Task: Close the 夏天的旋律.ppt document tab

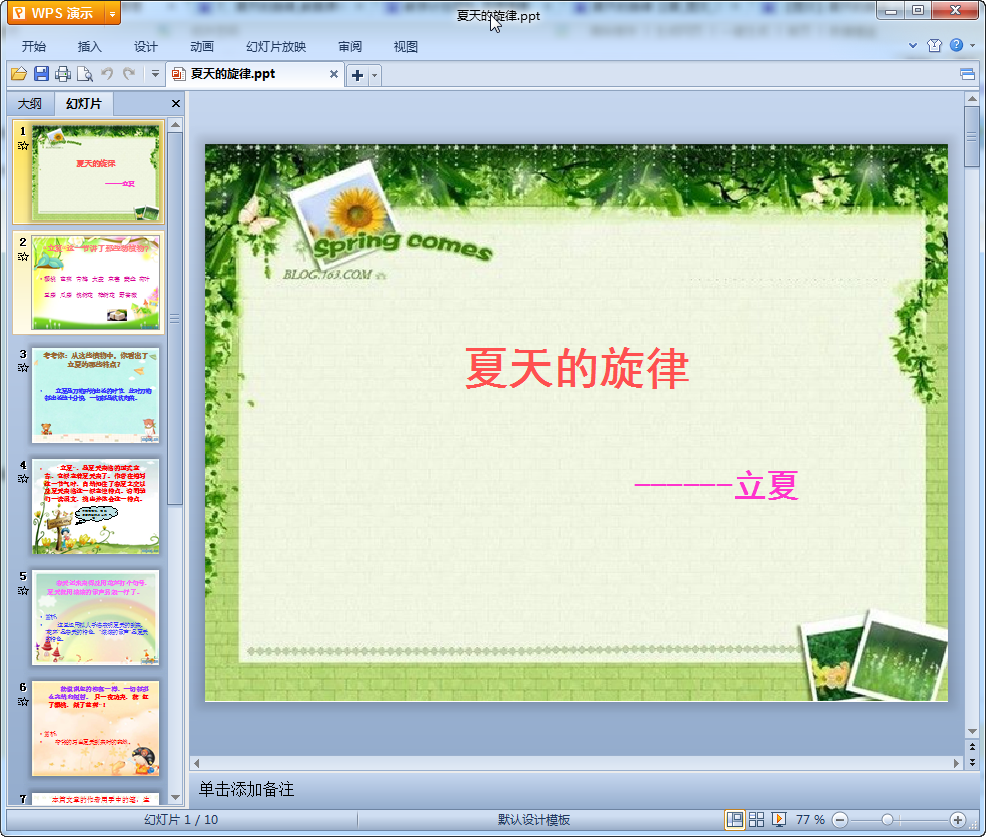Action: pyautogui.click(x=334, y=74)
